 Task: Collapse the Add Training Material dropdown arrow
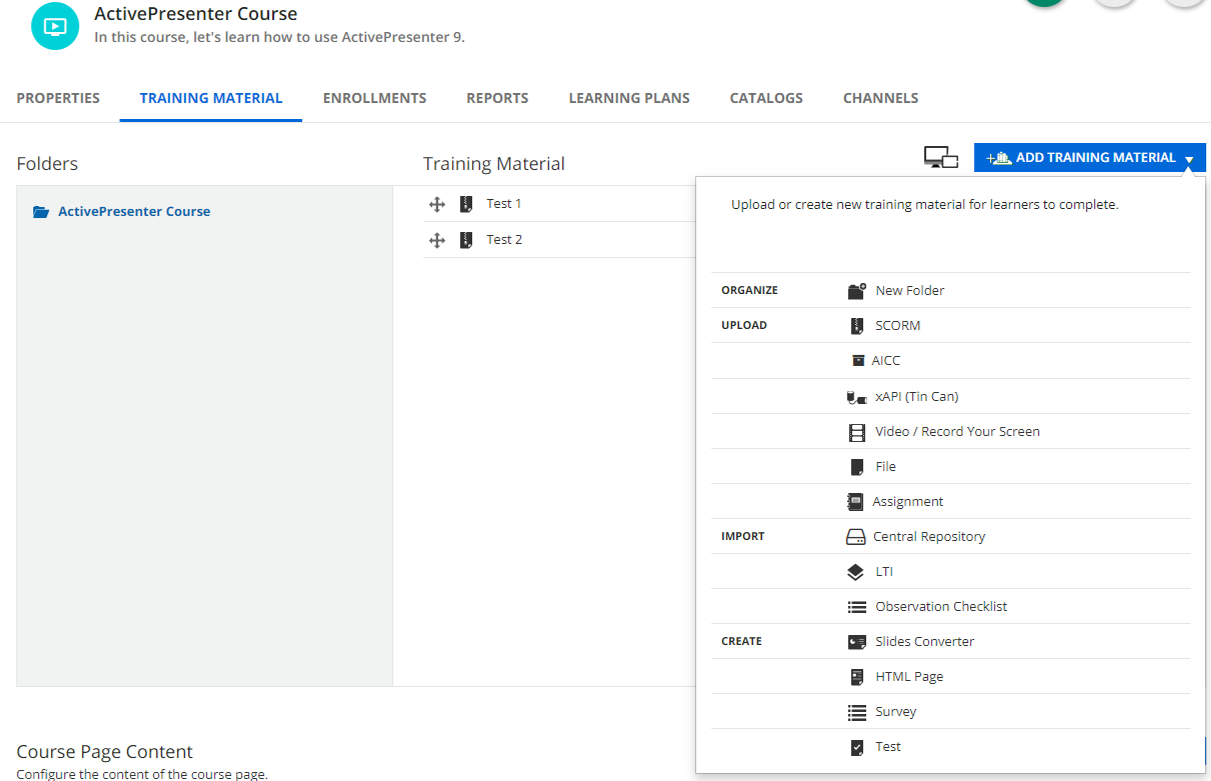[1189, 159]
